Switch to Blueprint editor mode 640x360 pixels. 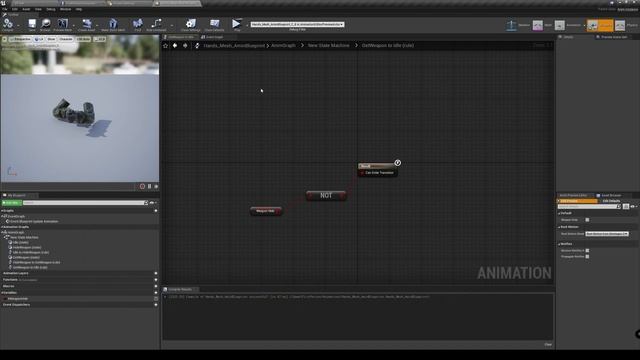click(600, 25)
